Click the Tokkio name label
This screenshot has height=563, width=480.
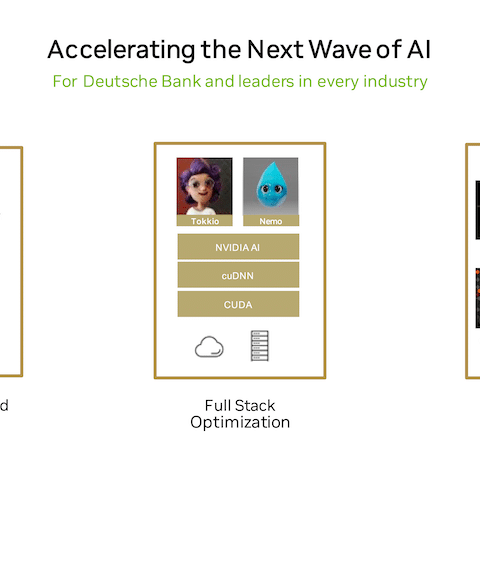[x=205, y=221]
